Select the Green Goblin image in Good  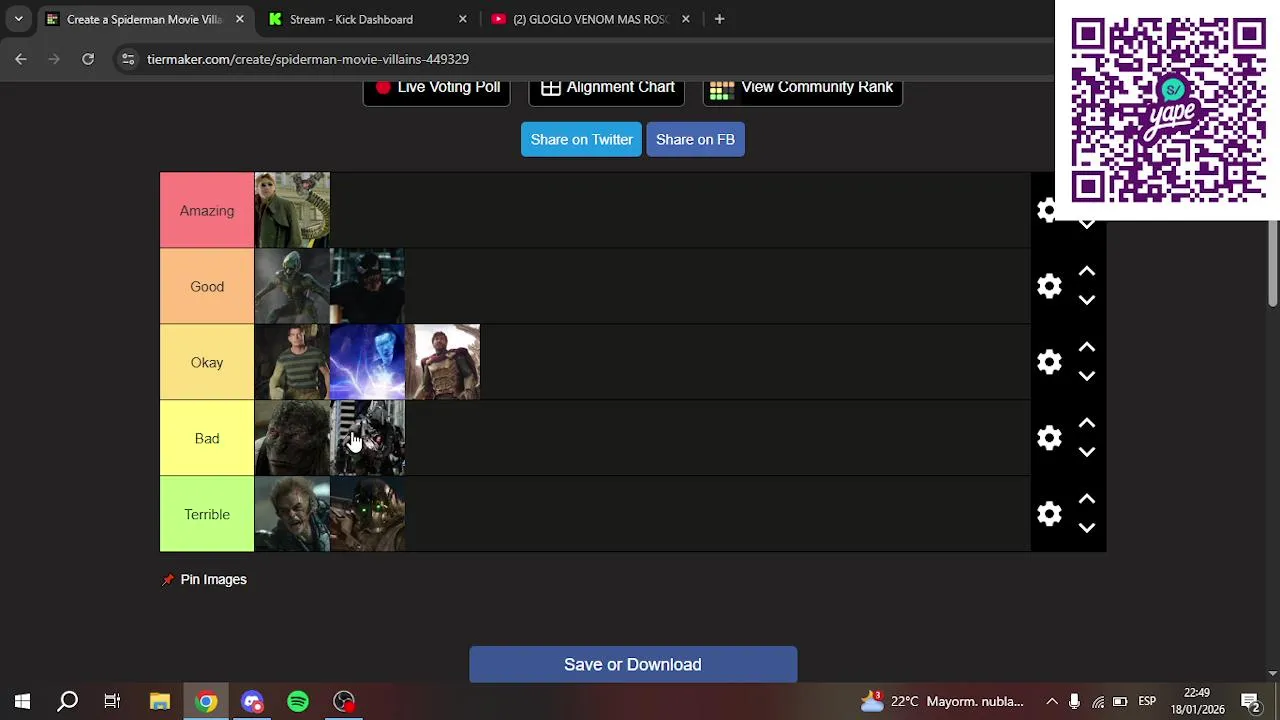(x=292, y=286)
